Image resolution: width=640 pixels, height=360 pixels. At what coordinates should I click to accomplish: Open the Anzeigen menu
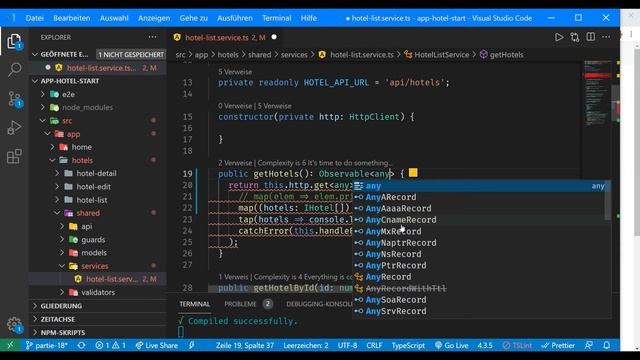tap(154, 18)
